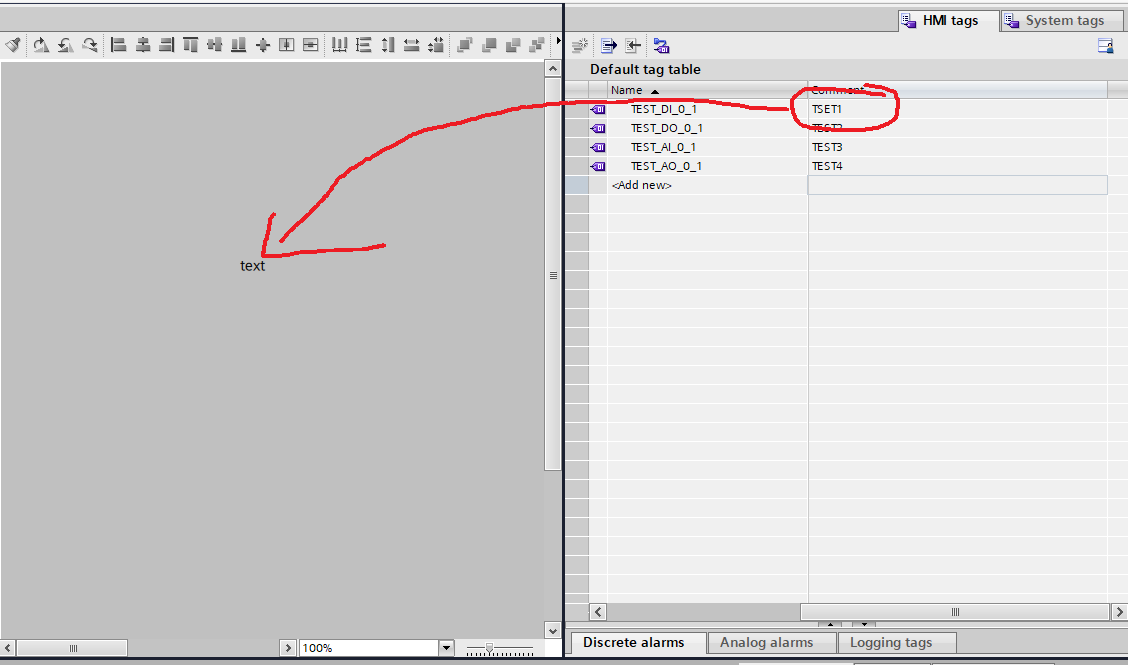The image size is (1128, 665).
Task: Click the Export tags icon
Action: point(609,46)
